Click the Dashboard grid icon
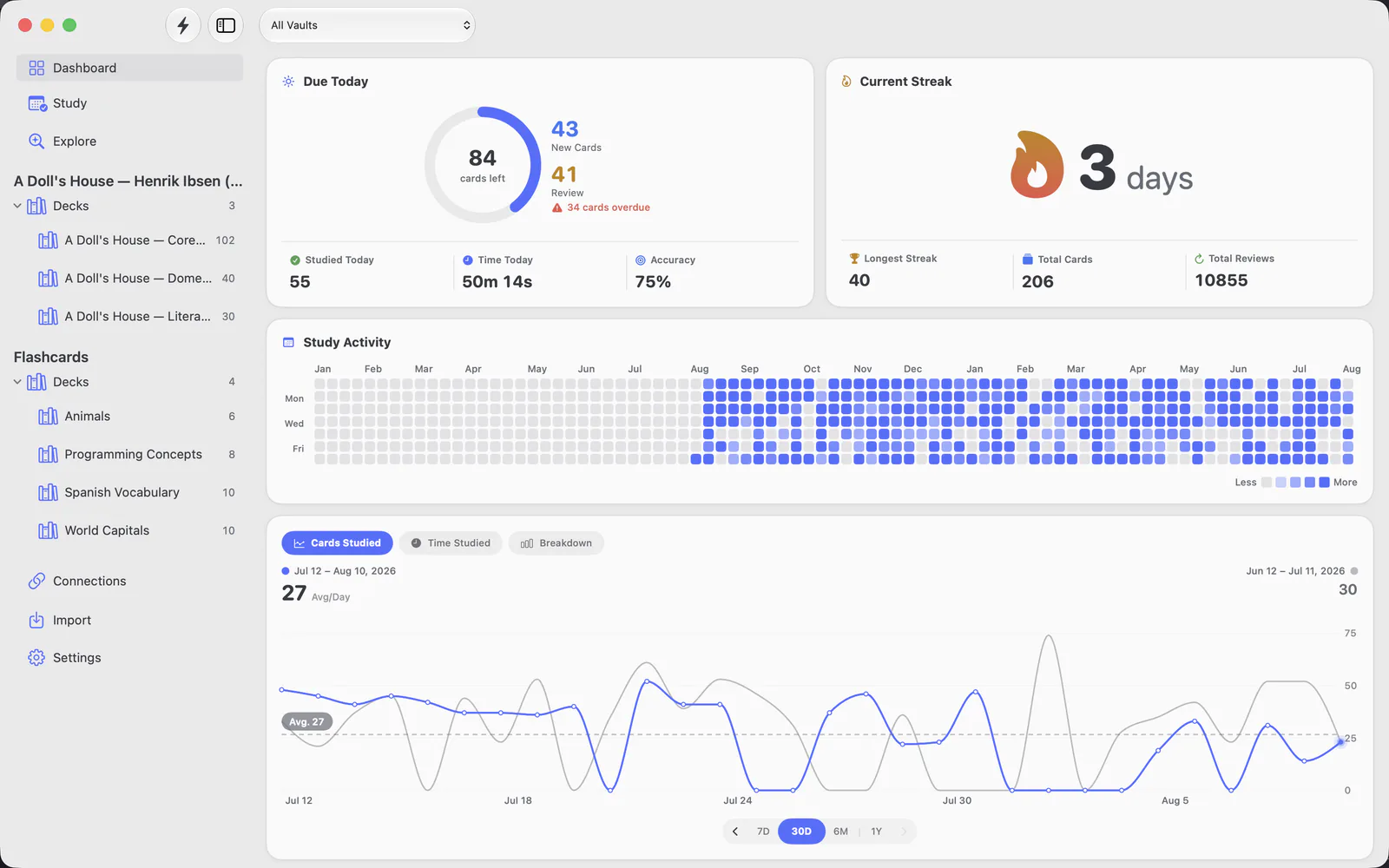The height and width of the screenshot is (868, 1389). [x=36, y=68]
